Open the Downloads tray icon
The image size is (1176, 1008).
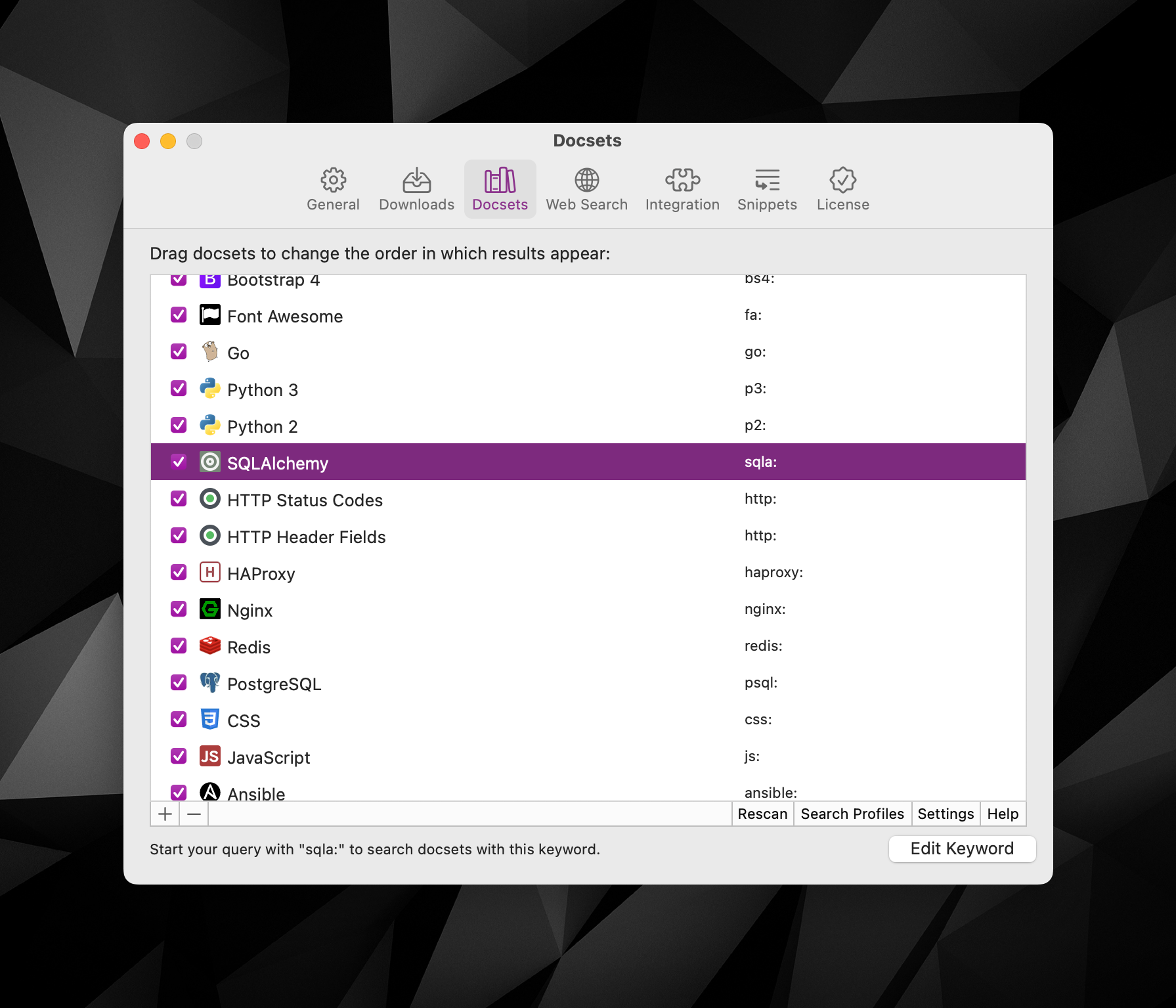pos(416,180)
